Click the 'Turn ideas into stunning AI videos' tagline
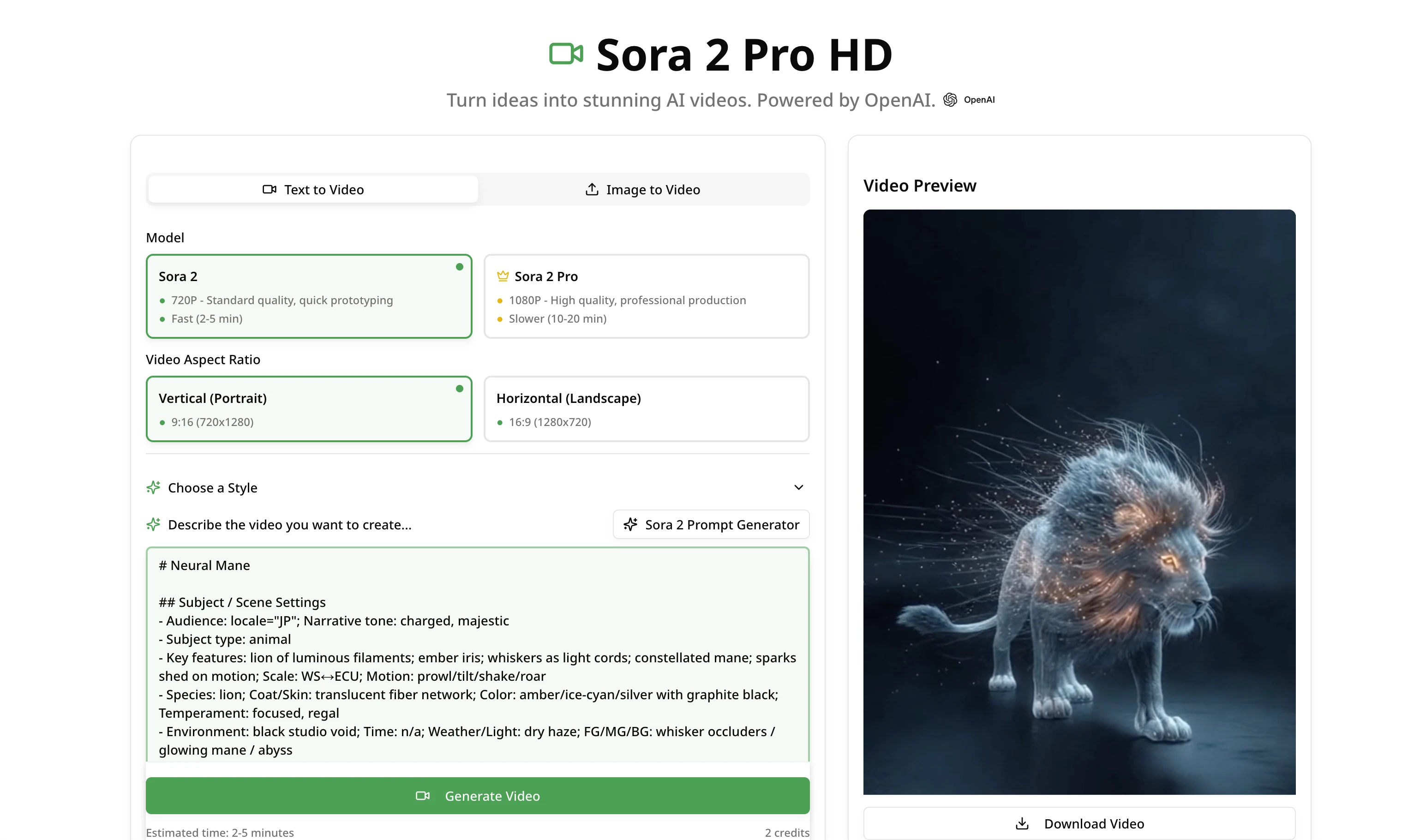This screenshot has height=840, width=1402. pyautogui.click(x=690, y=100)
